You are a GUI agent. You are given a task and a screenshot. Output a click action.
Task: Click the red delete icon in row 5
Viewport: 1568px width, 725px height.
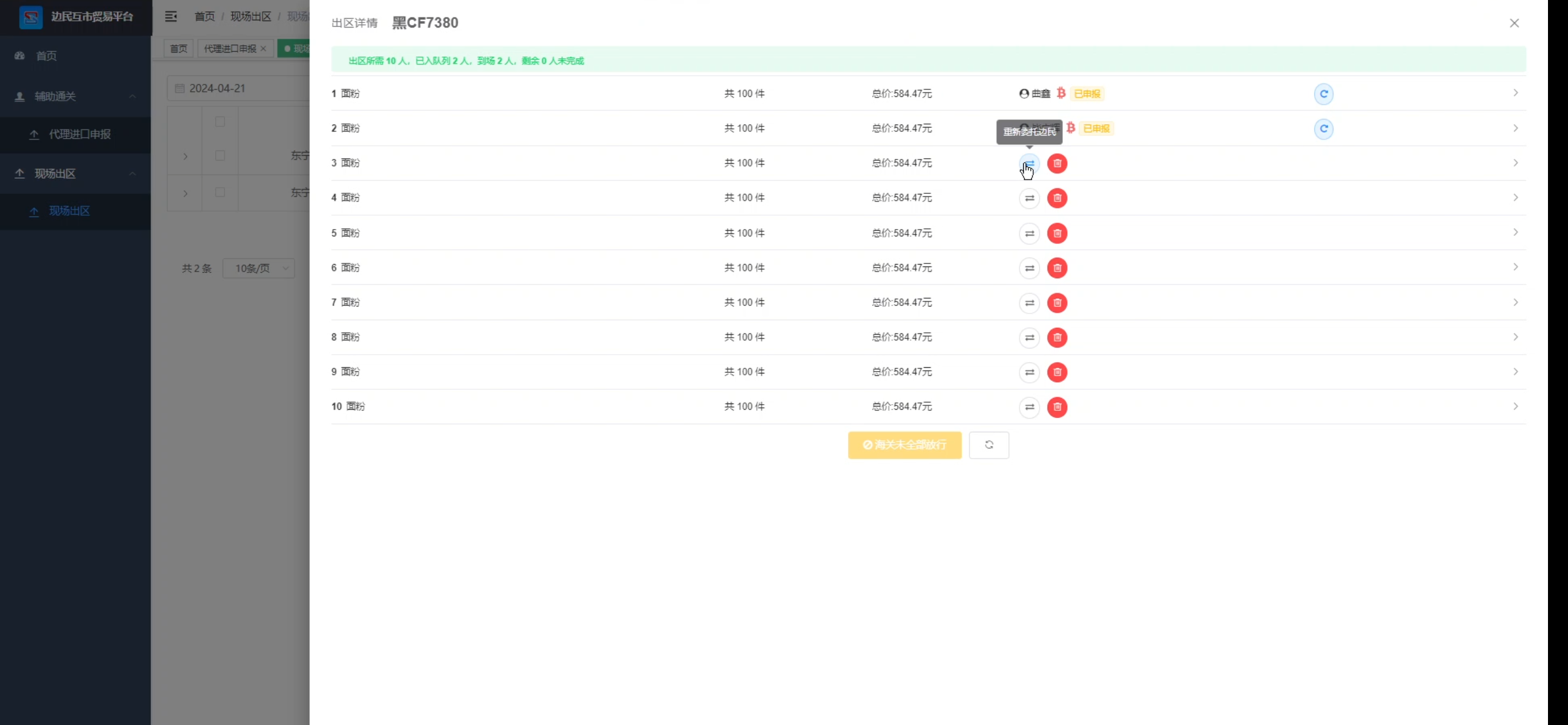1057,233
